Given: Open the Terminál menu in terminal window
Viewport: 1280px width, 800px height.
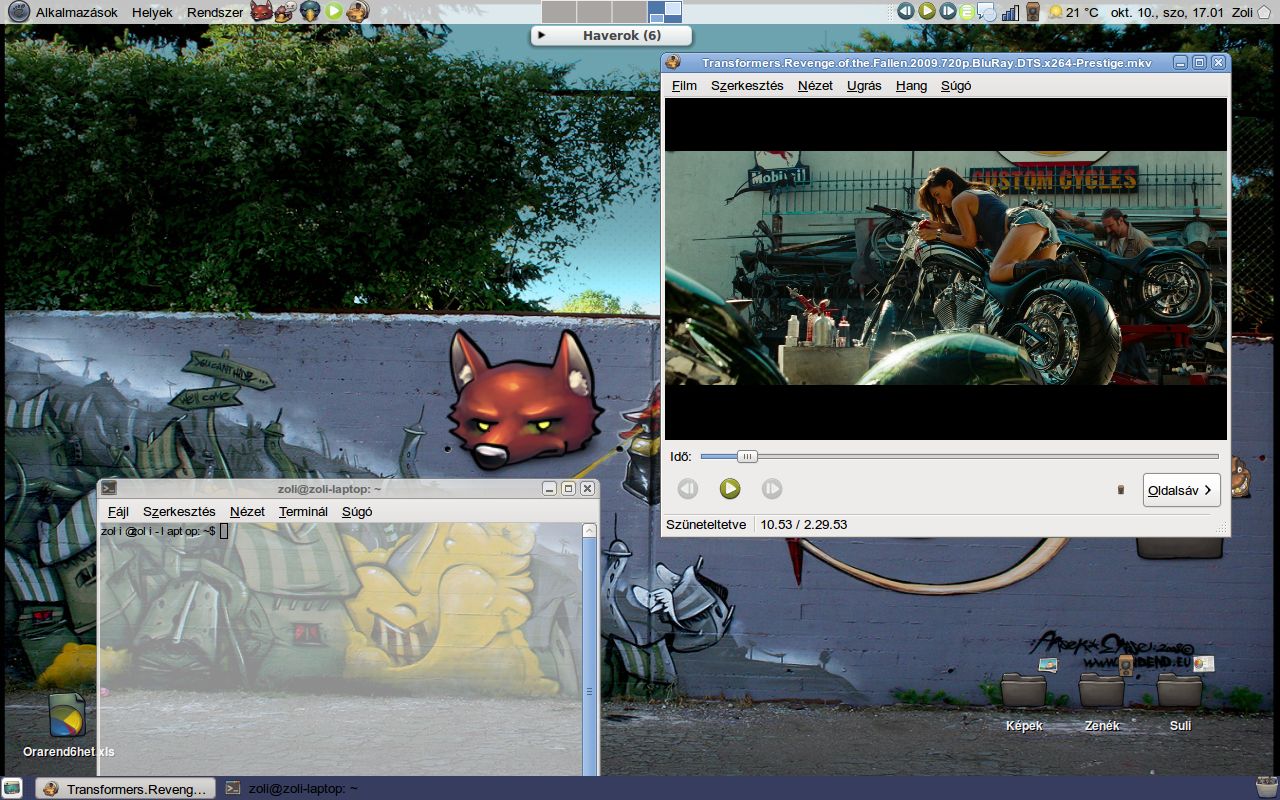Looking at the screenshot, I should pyautogui.click(x=303, y=512).
